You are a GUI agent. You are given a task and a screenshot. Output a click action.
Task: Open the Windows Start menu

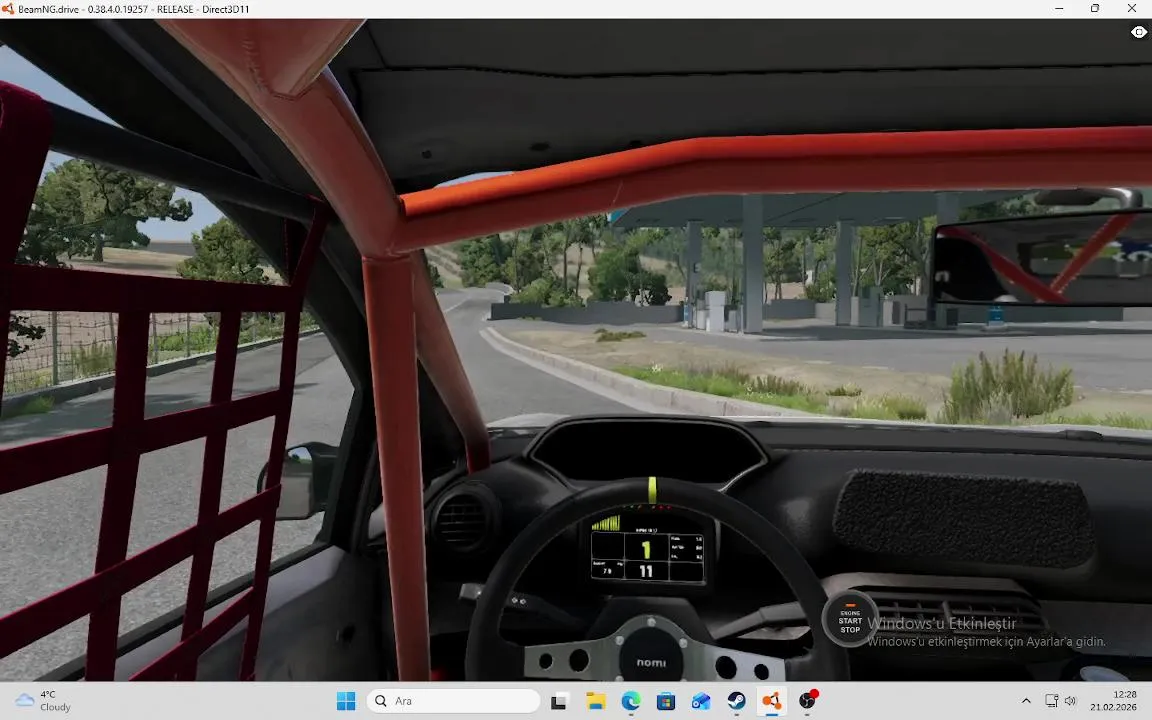point(345,701)
